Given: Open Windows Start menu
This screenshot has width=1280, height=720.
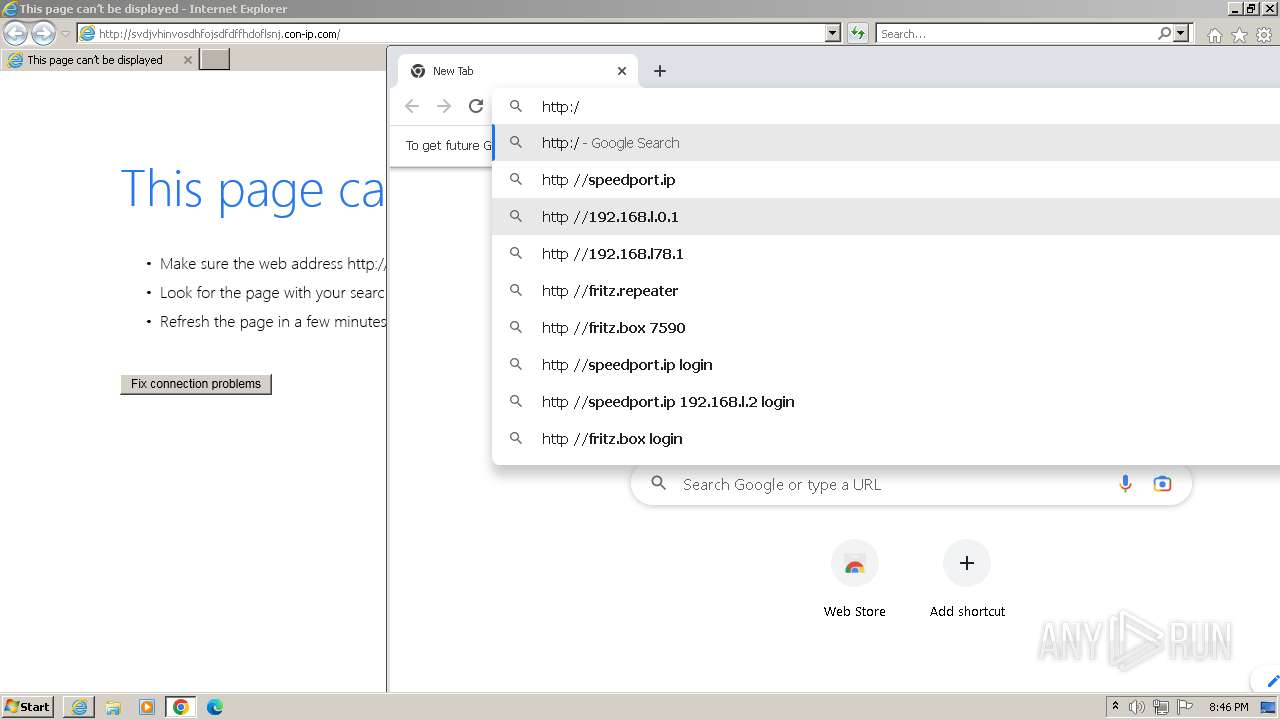Looking at the screenshot, I should pyautogui.click(x=27, y=707).
